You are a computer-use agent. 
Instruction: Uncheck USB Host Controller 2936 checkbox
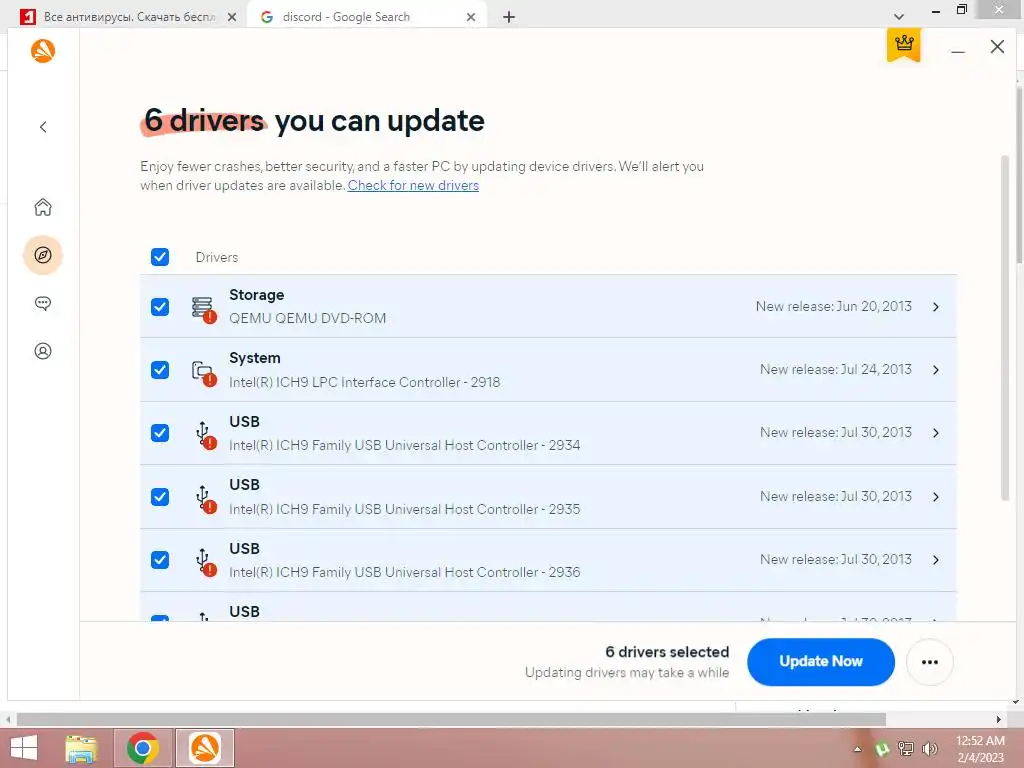(160, 560)
